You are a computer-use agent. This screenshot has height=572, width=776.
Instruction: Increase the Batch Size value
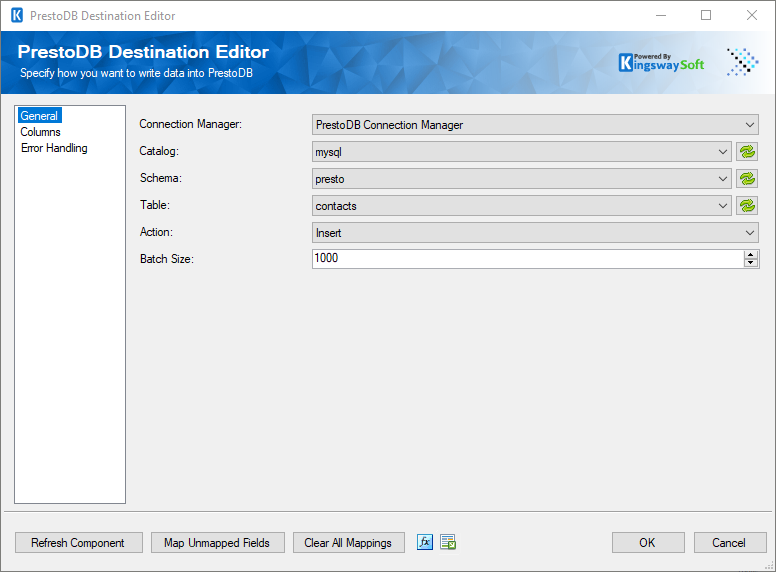pyautogui.click(x=751, y=255)
